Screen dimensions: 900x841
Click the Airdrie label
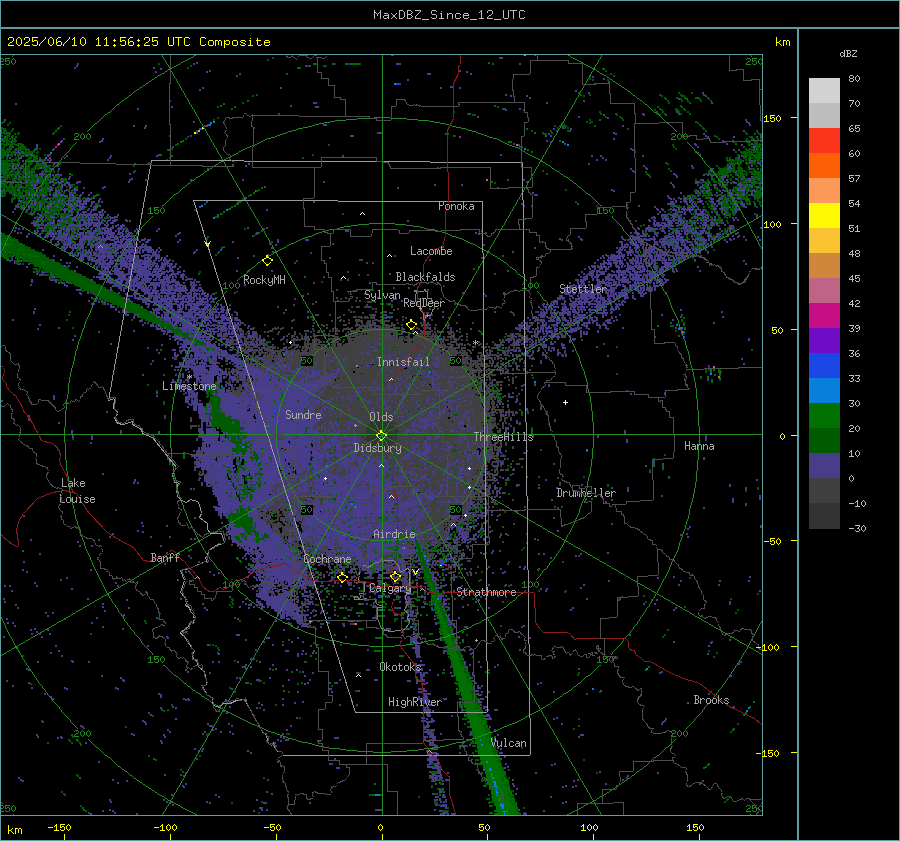pyautogui.click(x=394, y=534)
